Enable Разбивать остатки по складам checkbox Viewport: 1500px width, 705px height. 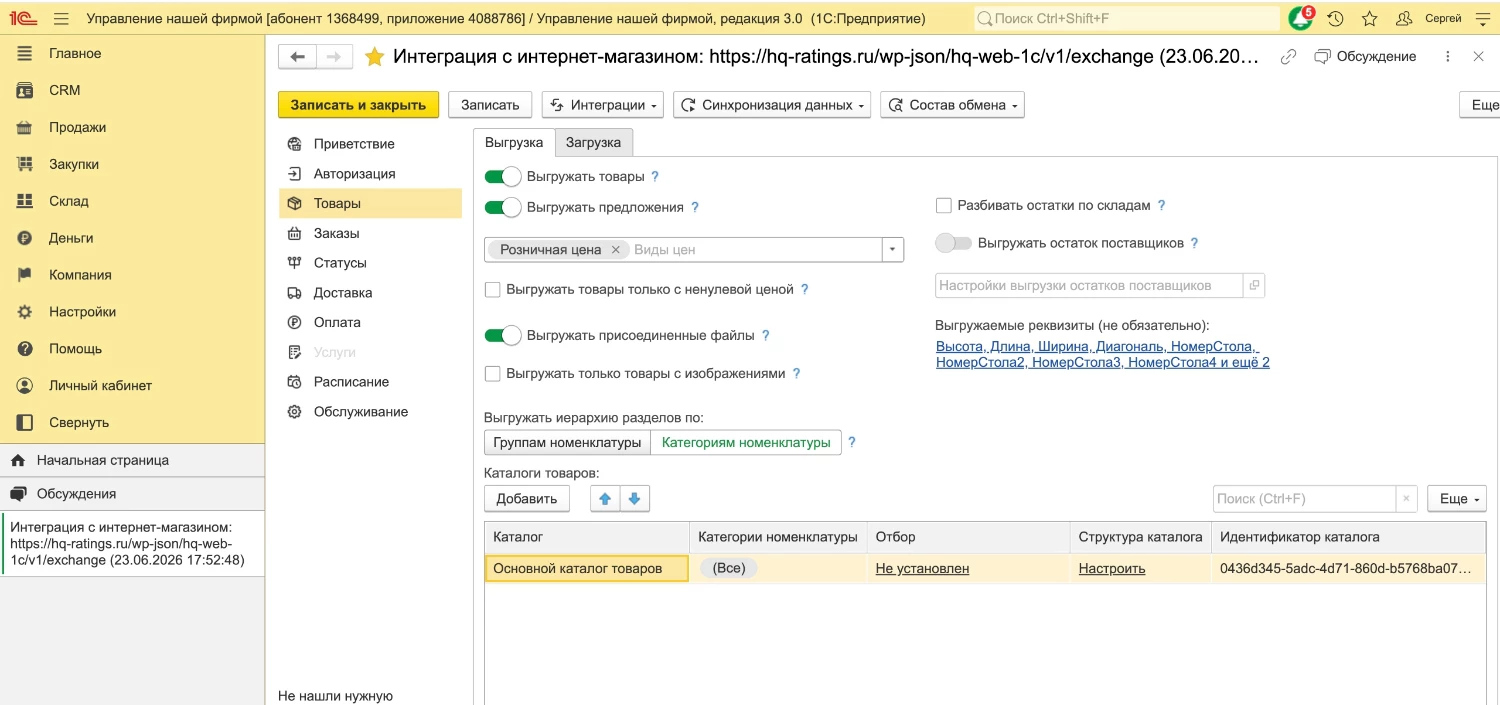click(943, 205)
